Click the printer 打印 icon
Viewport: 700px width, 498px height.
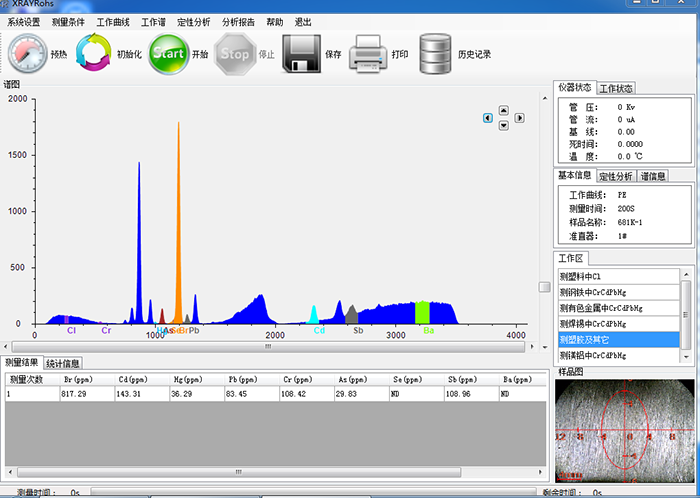367,54
